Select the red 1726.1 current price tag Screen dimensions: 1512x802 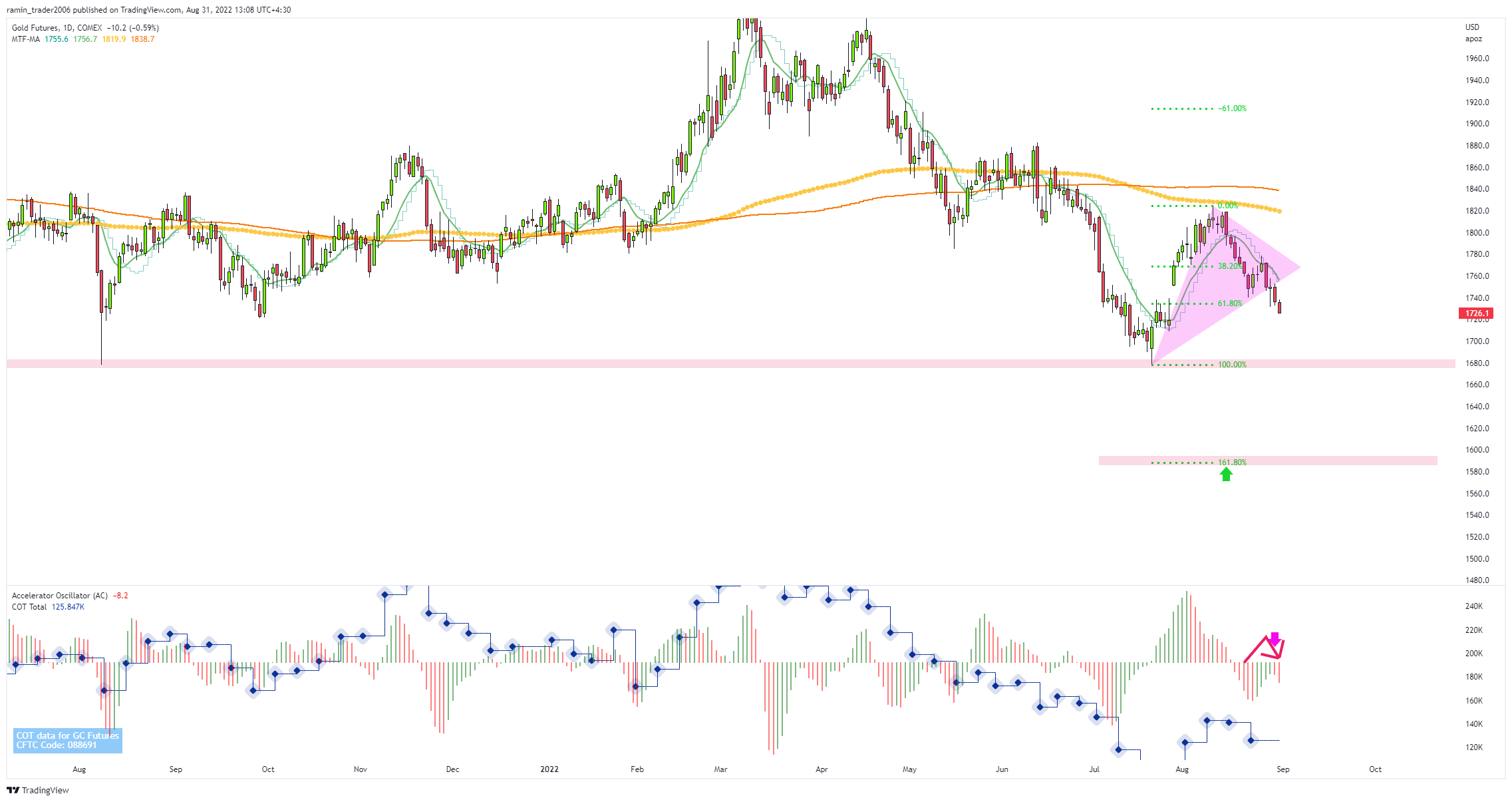(x=1477, y=313)
